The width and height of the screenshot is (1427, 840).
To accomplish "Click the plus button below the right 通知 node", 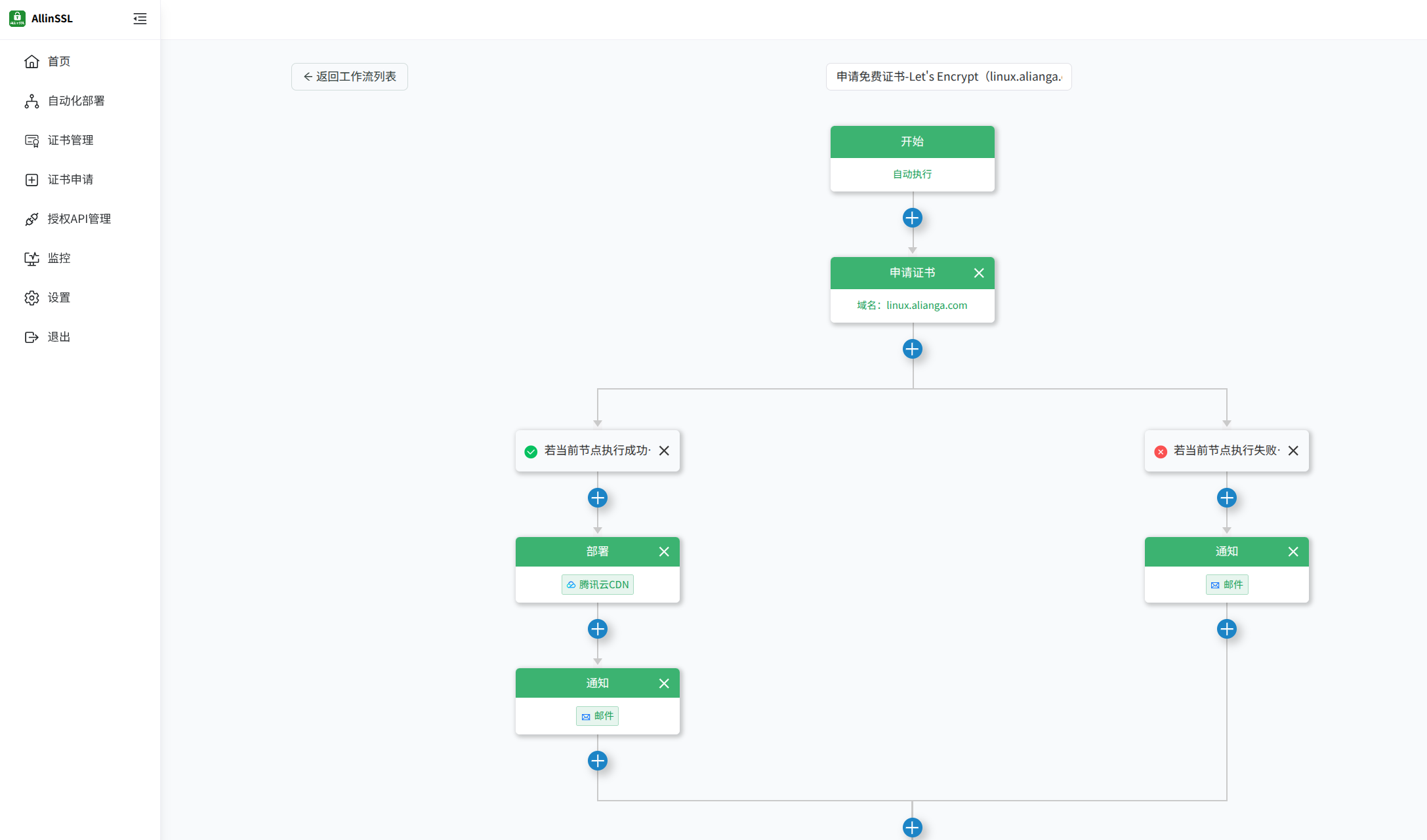I will click(1226, 629).
